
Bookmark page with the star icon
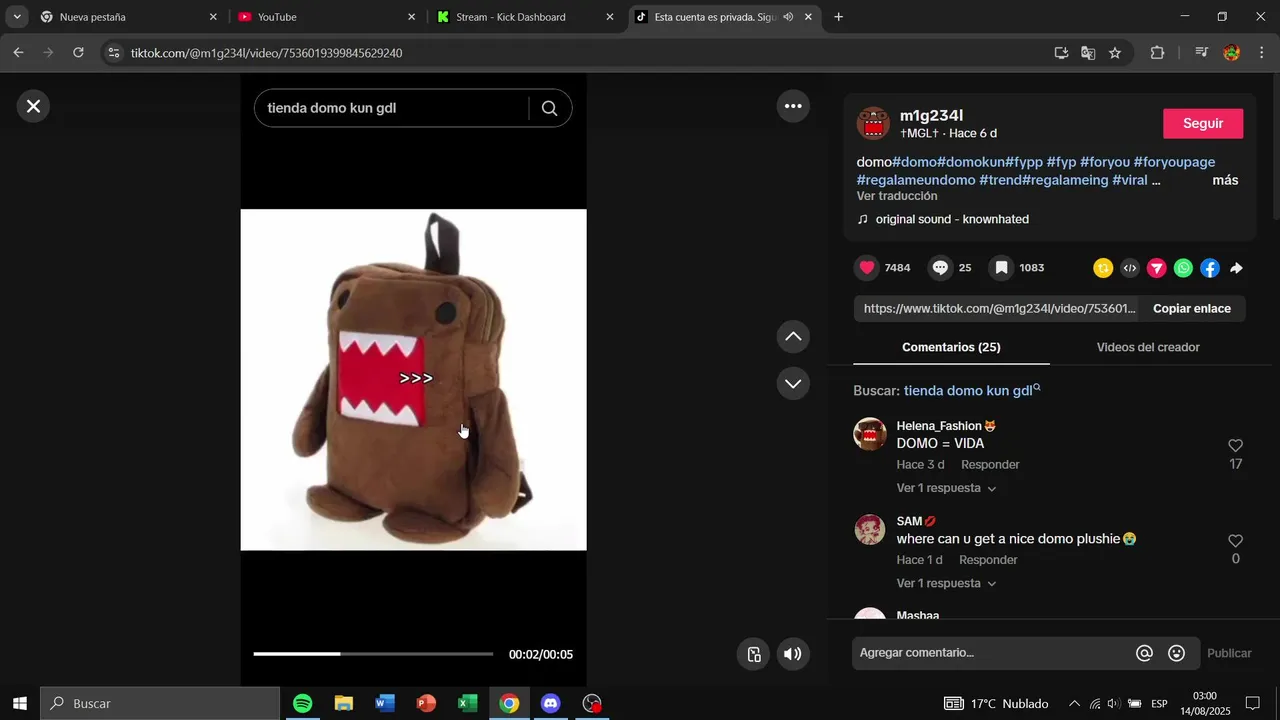coord(1115,53)
